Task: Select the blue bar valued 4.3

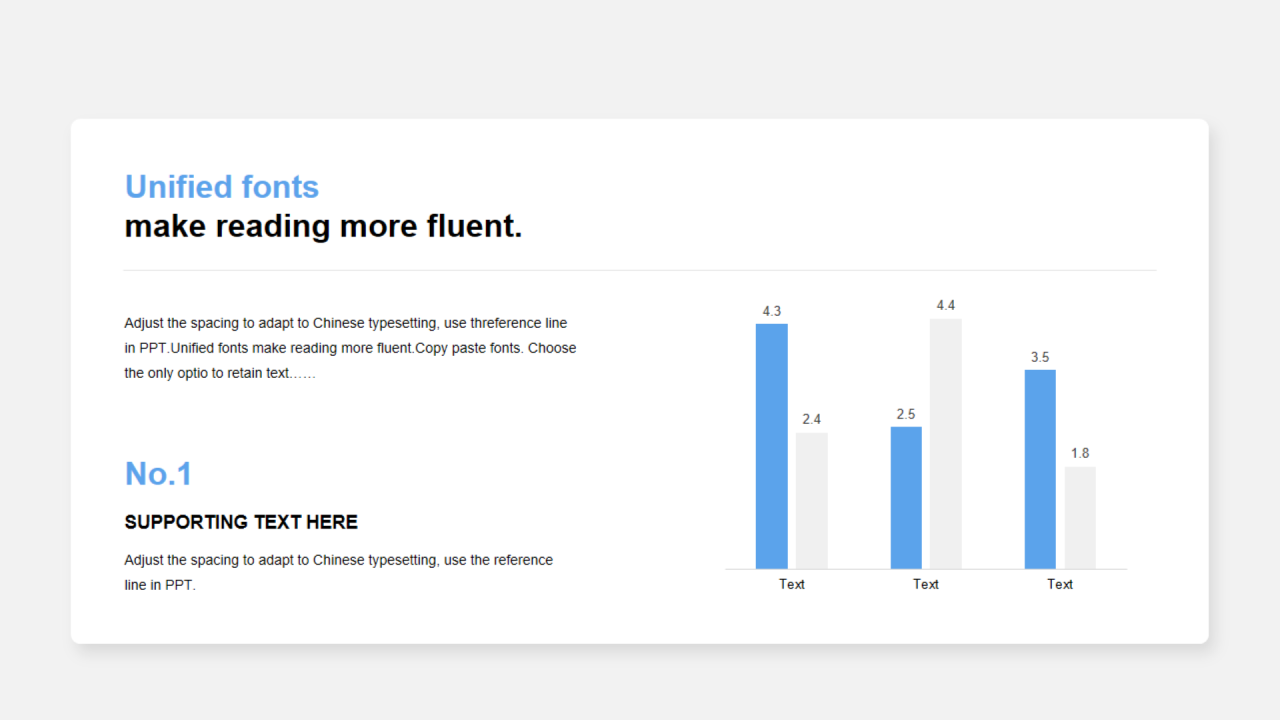Action: (771, 446)
